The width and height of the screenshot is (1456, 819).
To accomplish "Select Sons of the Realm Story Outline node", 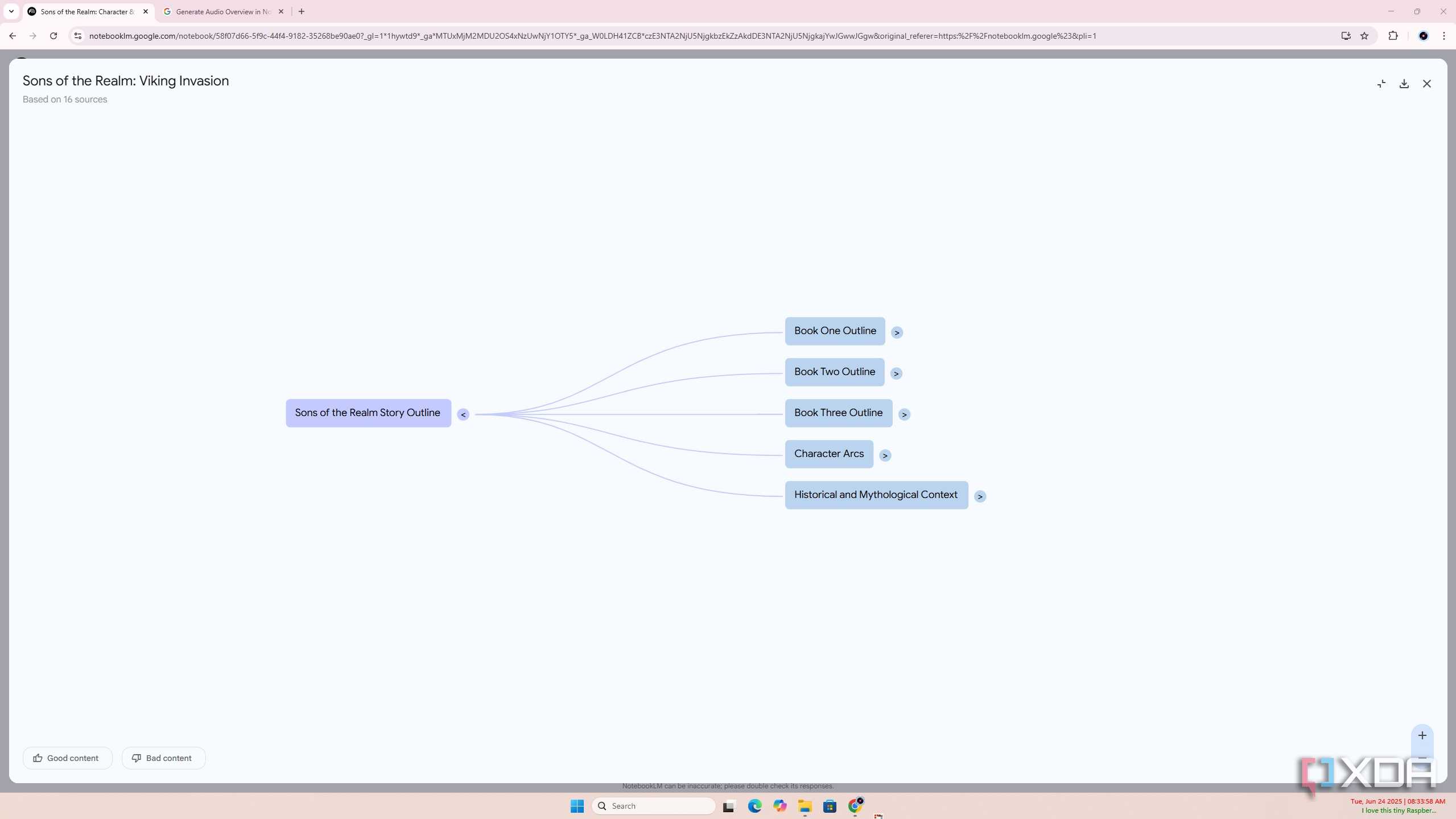I will 368,413.
